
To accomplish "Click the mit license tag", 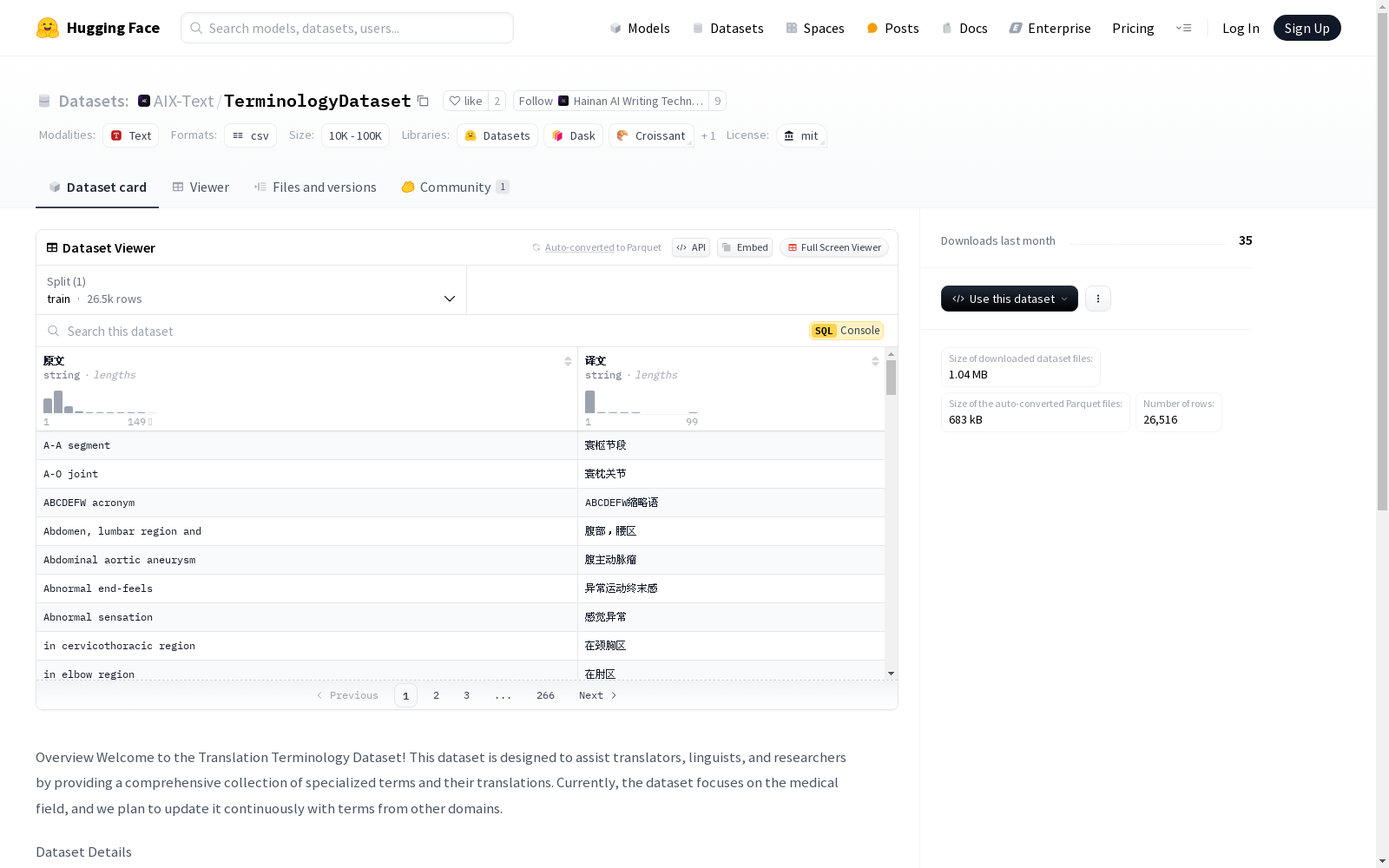I will (800, 135).
